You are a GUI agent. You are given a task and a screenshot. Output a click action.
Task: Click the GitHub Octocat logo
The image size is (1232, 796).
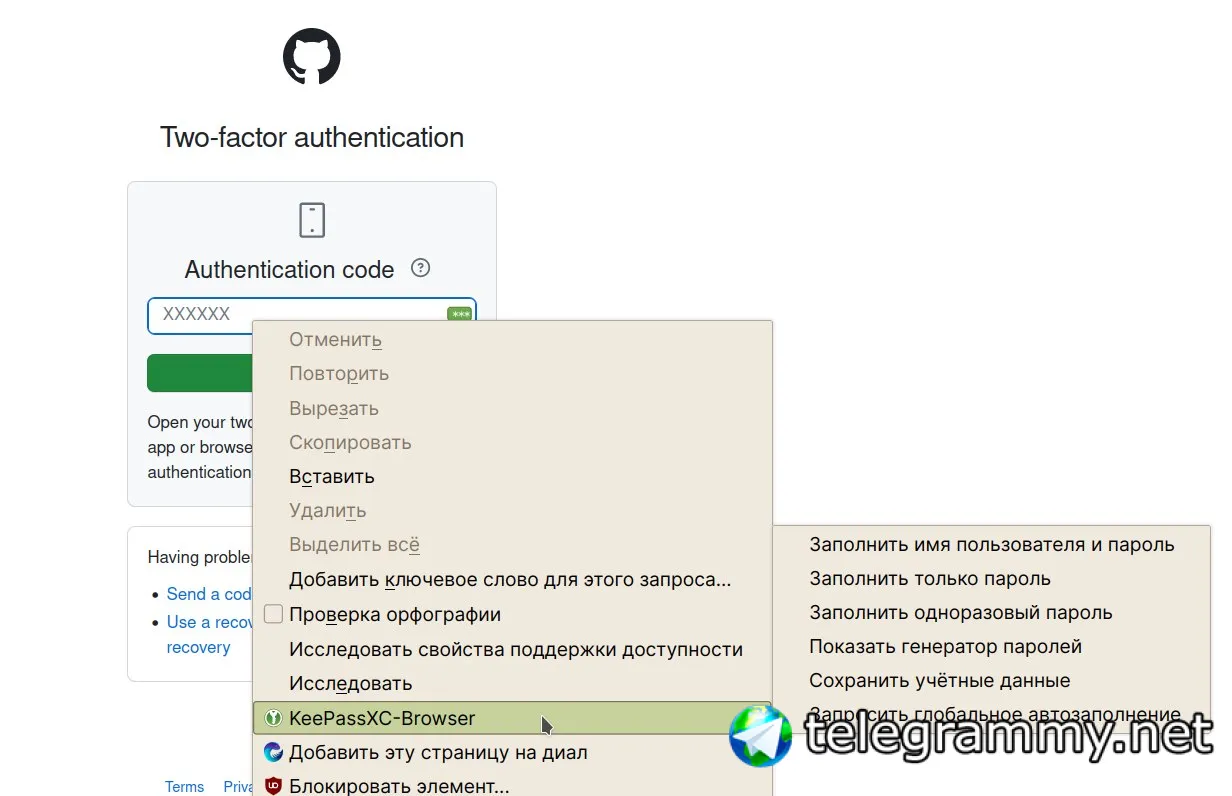[x=312, y=56]
